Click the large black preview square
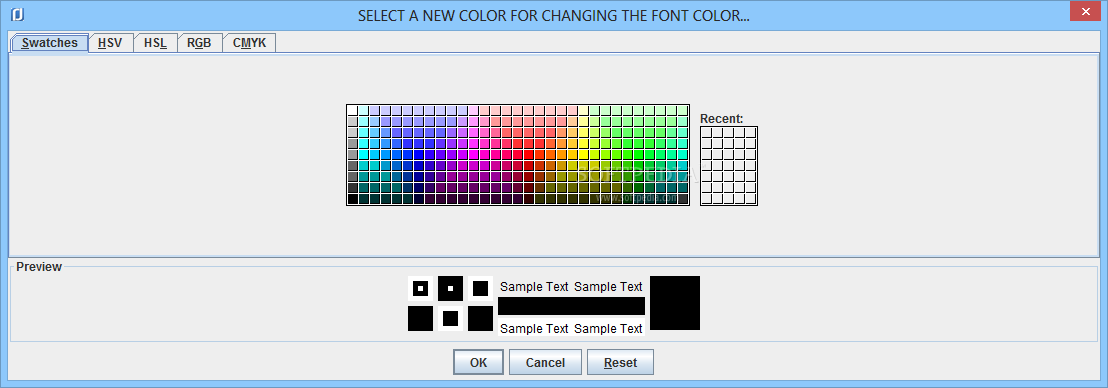 (x=675, y=302)
